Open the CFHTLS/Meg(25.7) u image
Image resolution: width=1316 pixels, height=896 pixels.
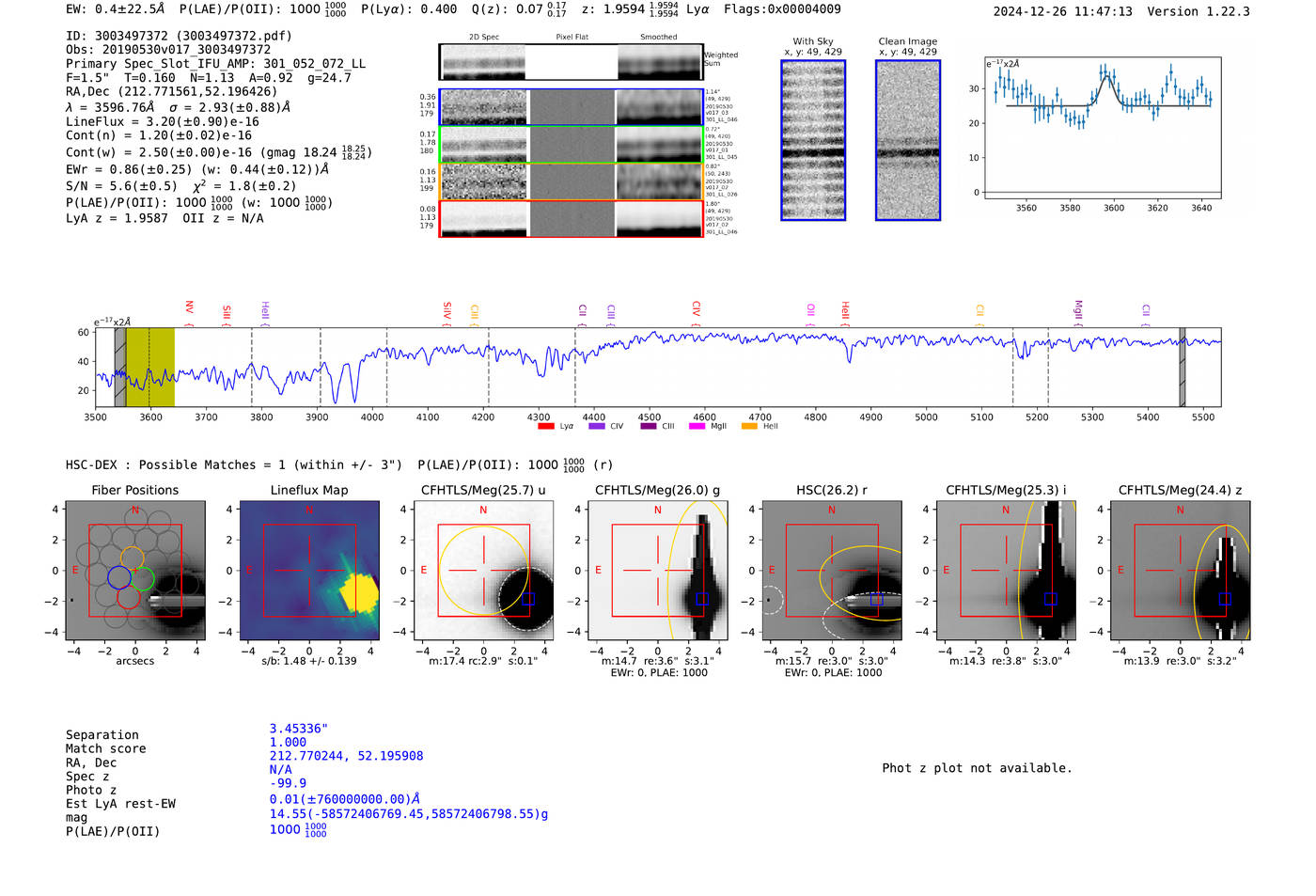point(483,570)
